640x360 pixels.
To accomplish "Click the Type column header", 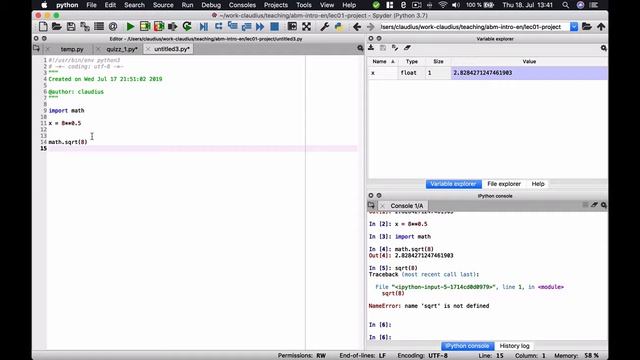I will [x=412, y=62].
